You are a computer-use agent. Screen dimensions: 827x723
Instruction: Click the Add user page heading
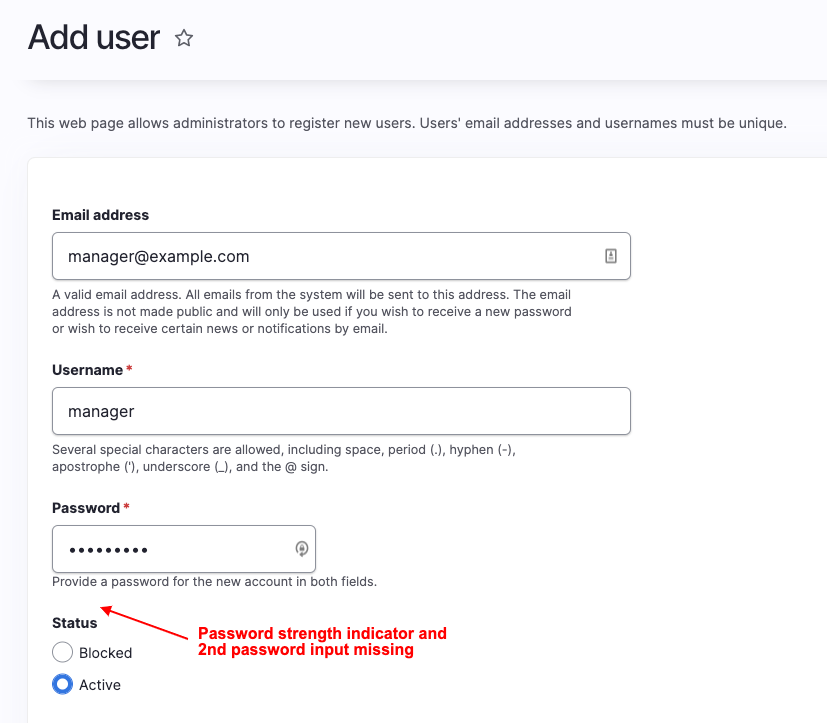click(93, 37)
